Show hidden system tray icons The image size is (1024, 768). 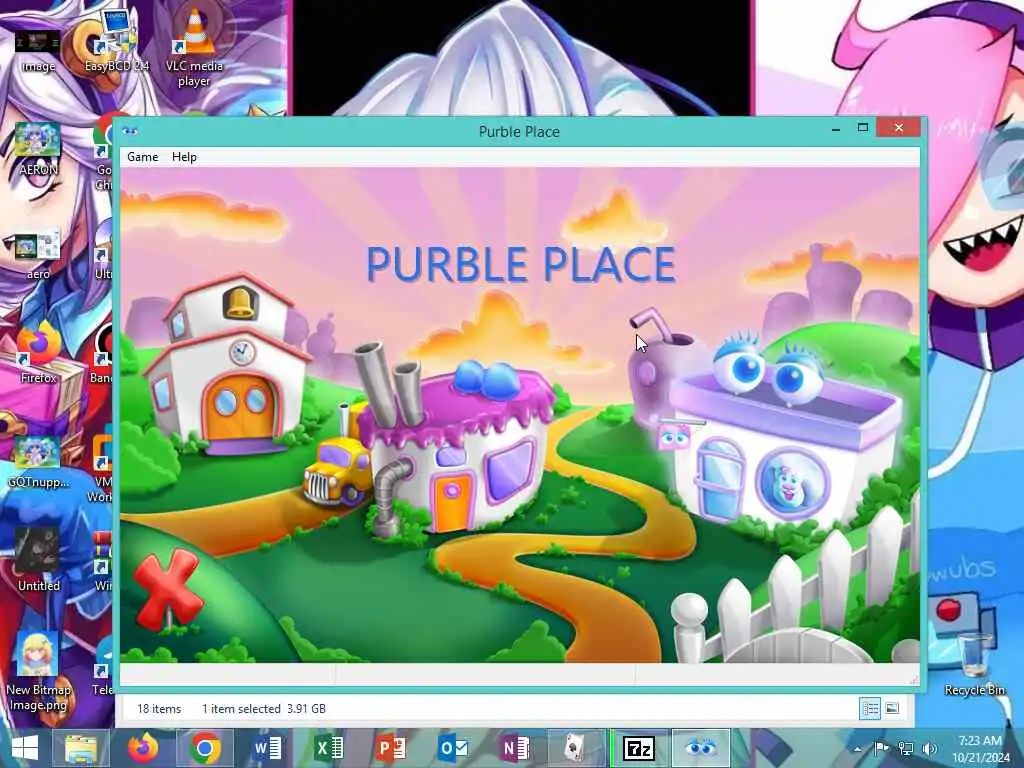pyautogui.click(x=857, y=748)
